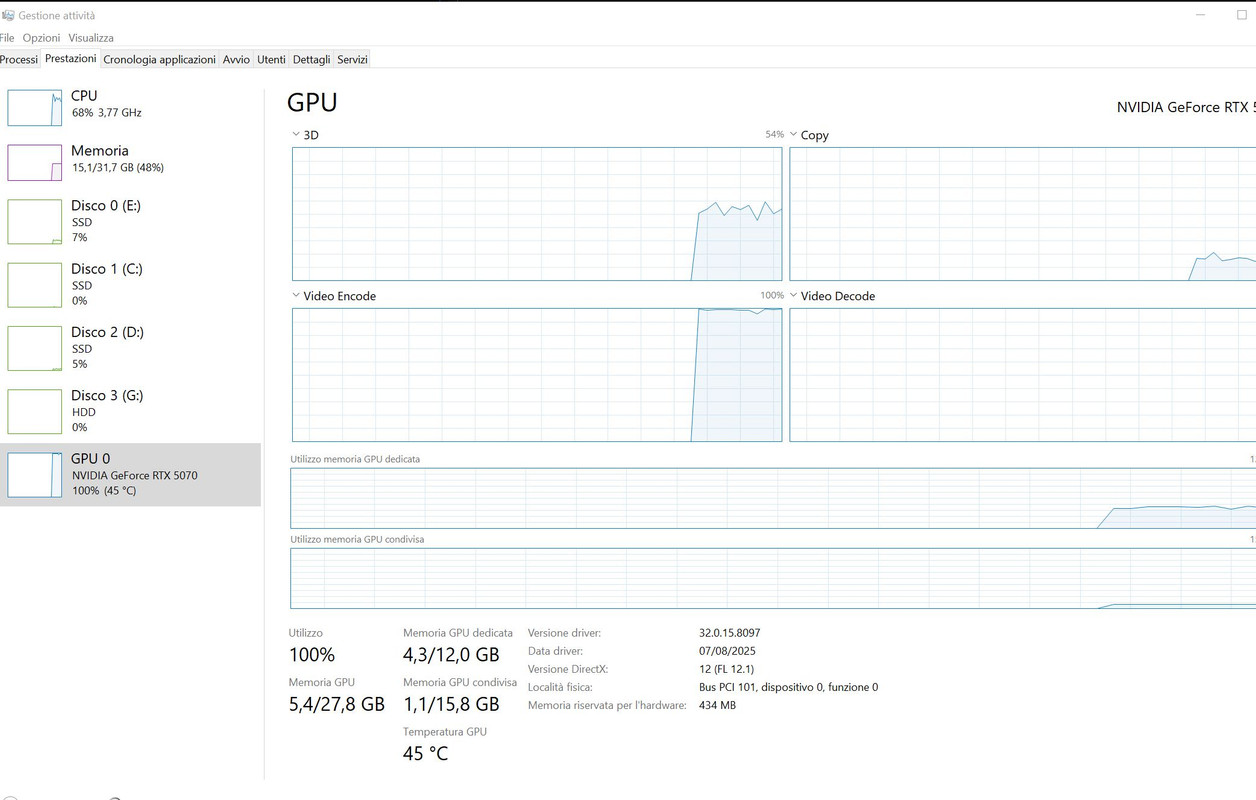1256x800 pixels.
Task: Click the 5,4/27,8 GB memory value
Action: (x=337, y=704)
